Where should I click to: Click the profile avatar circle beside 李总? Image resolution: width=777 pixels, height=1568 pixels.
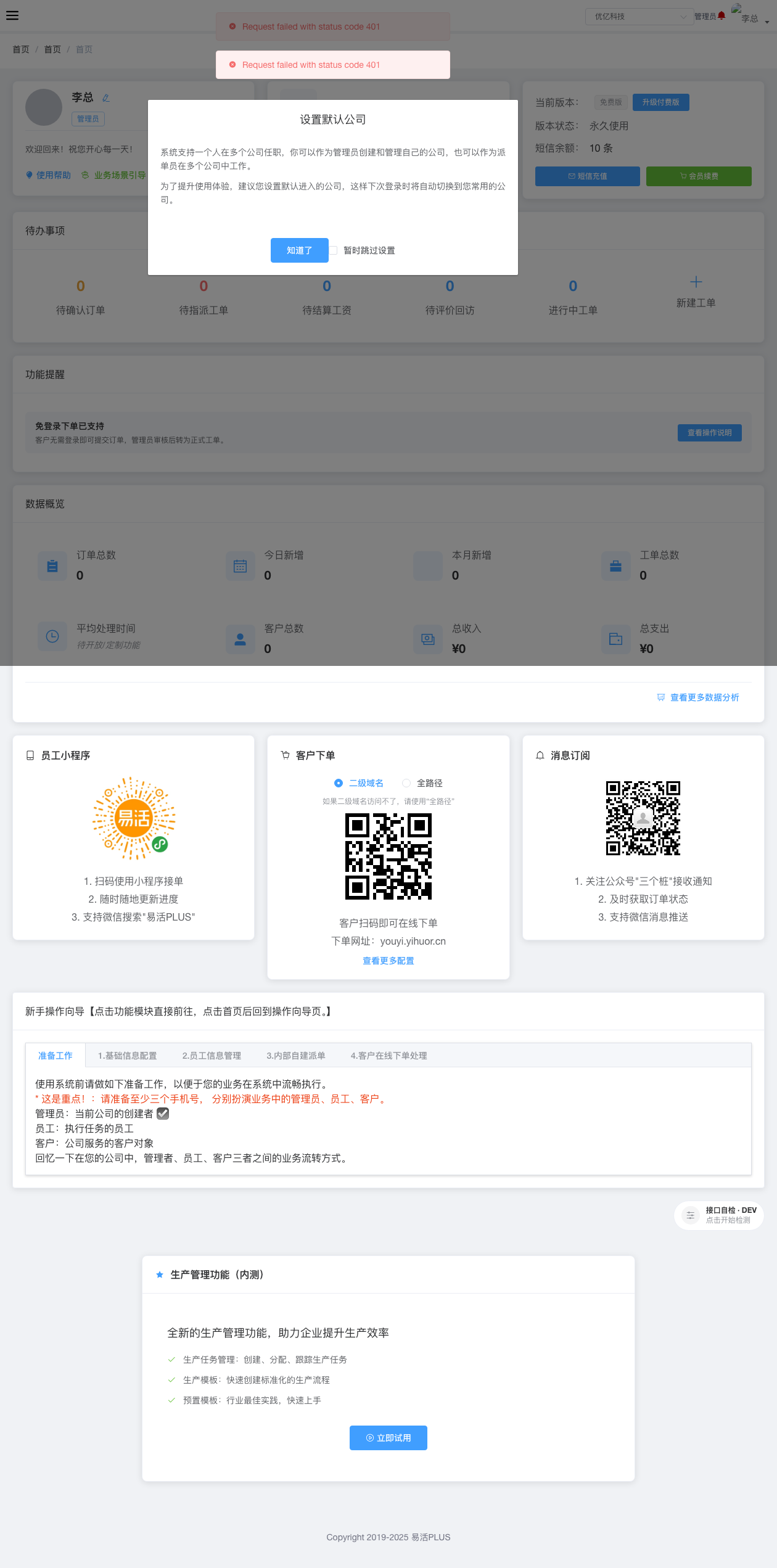point(44,107)
